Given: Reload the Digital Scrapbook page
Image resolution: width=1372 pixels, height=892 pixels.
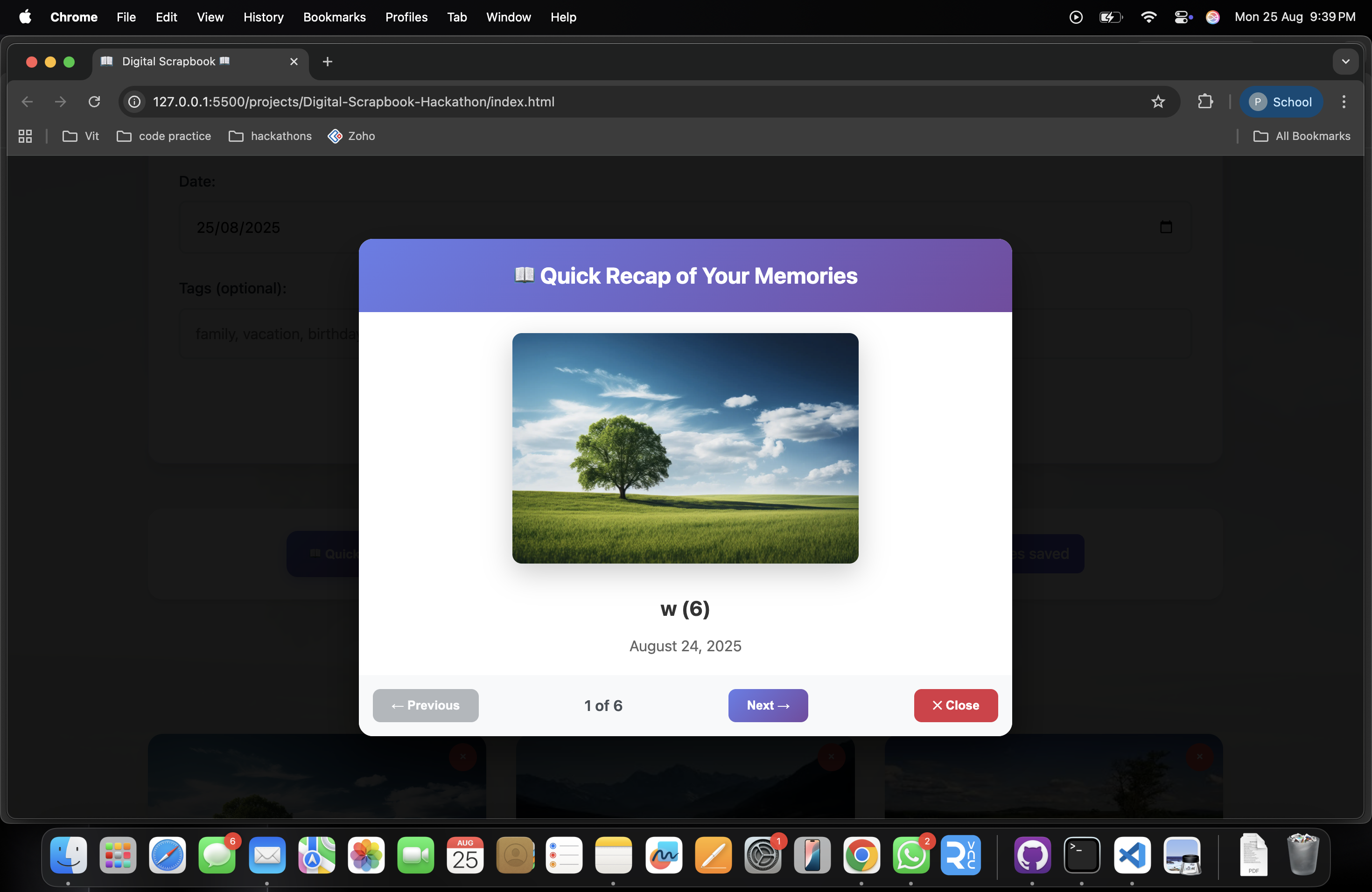Looking at the screenshot, I should (95, 102).
